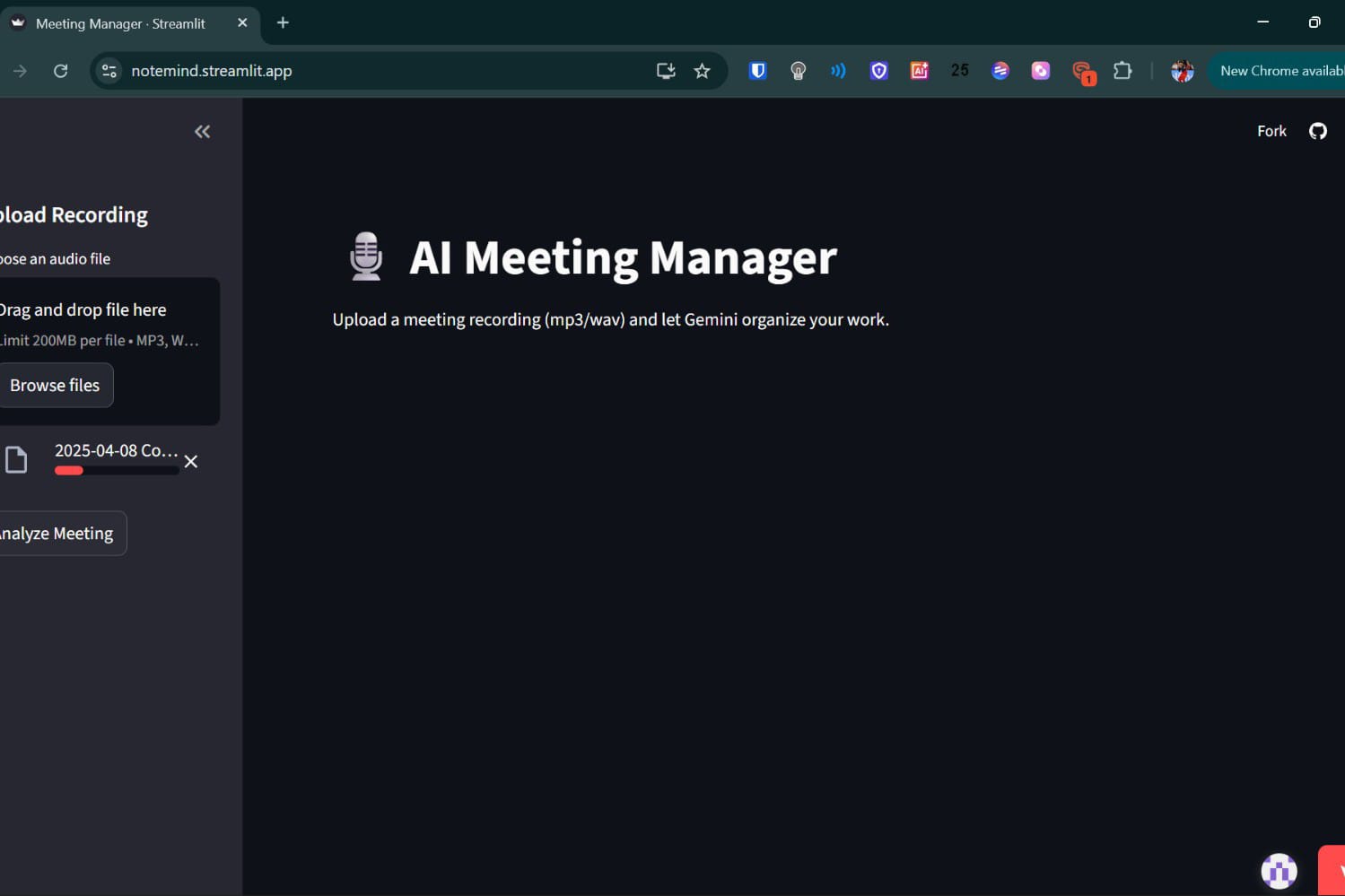
Task: Click the crown favicon on the tab
Action: (x=18, y=23)
